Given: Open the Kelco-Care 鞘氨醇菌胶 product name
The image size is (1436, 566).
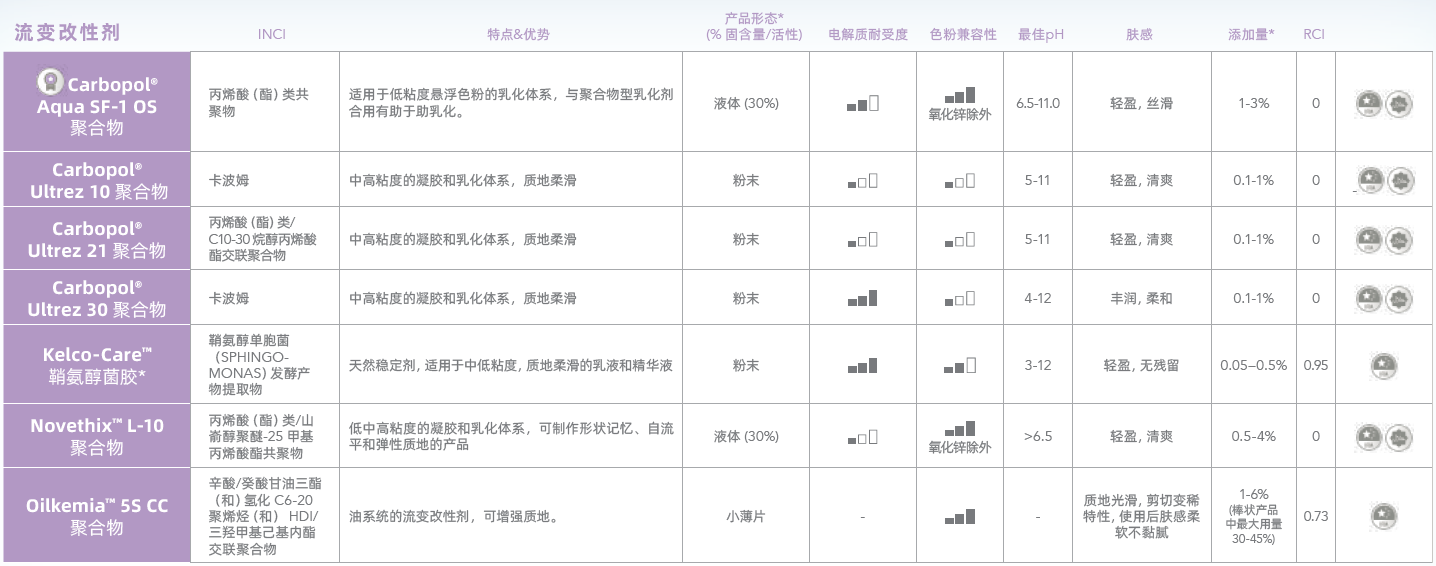Looking at the screenshot, I should (x=97, y=365).
